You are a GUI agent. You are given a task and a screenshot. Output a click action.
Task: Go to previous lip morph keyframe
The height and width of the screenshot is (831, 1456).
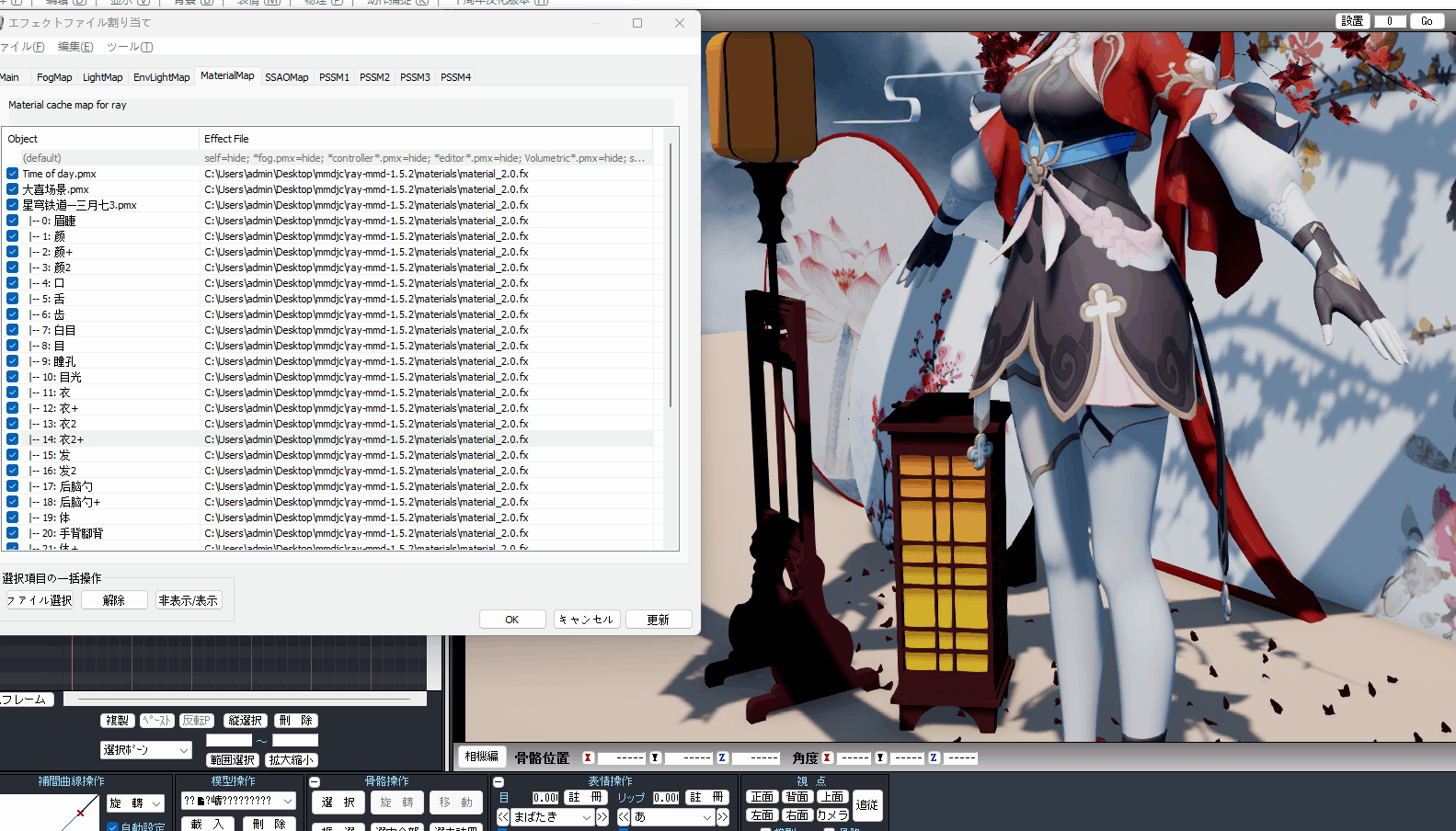624,816
